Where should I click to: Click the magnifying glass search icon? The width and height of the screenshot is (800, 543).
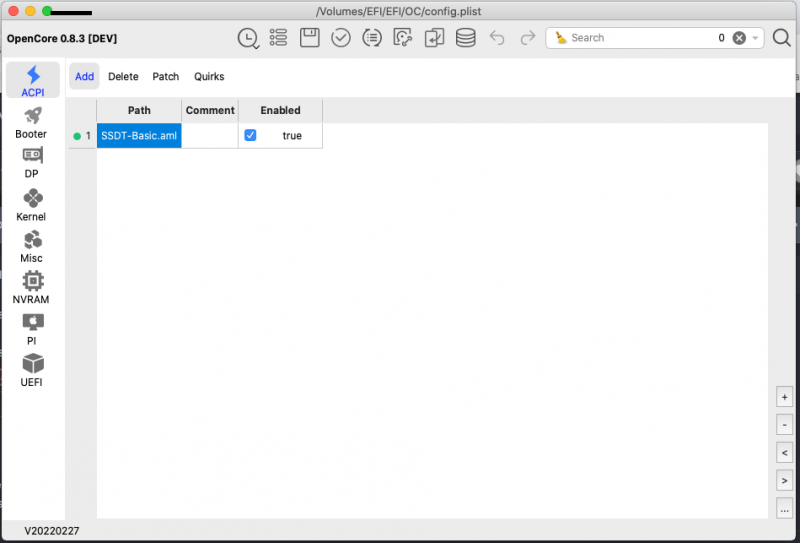[x=782, y=38]
